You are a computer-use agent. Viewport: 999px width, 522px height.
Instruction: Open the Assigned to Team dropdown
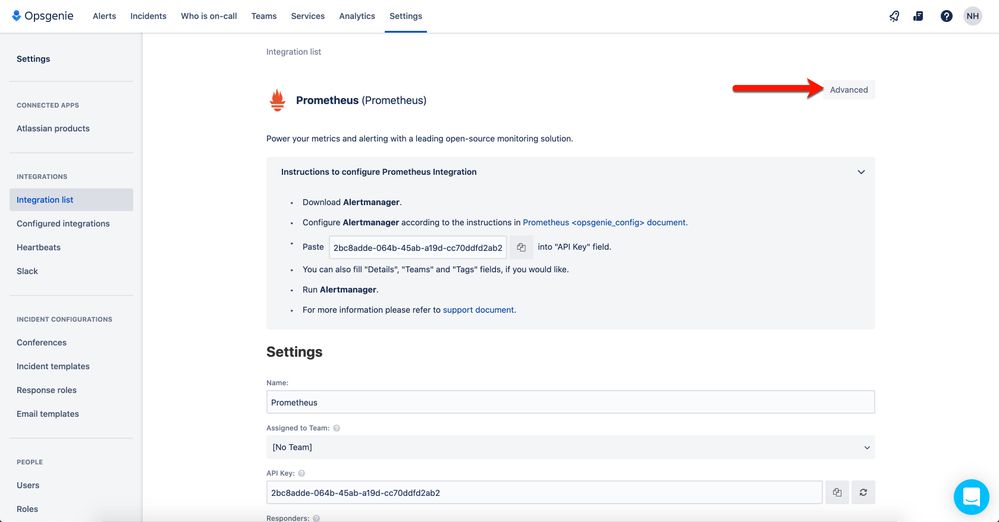point(570,447)
